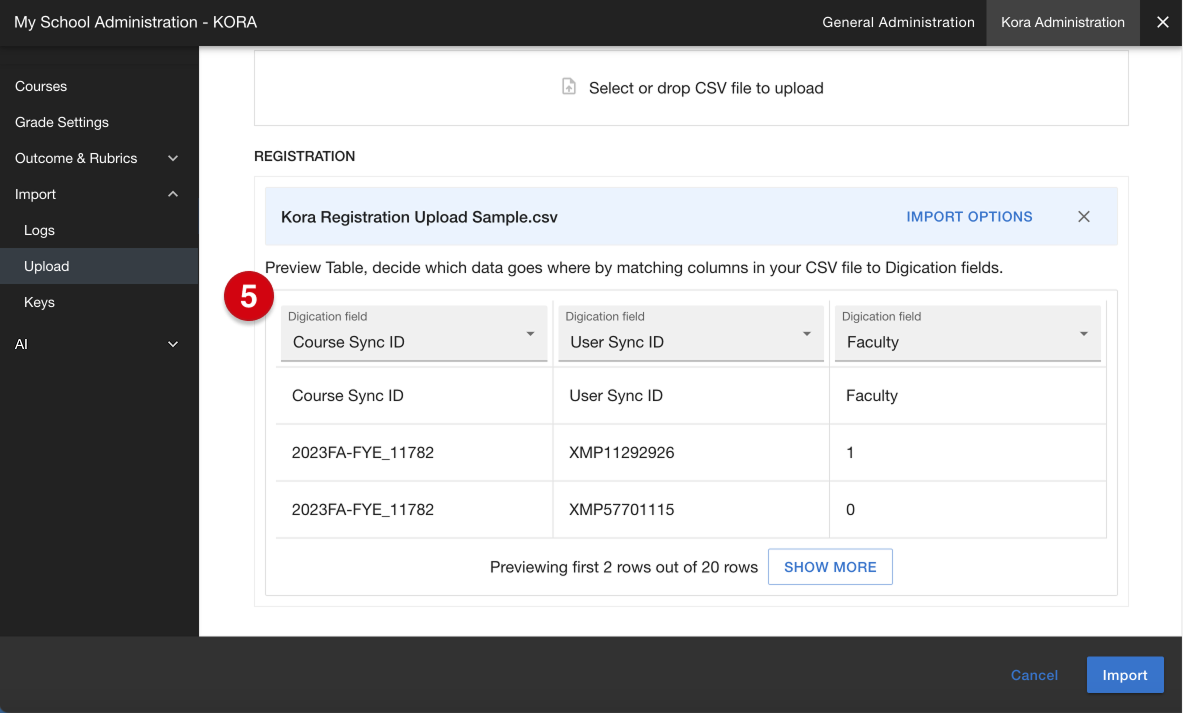Click SHOW MORE rows button
The width and height of the screenshot is (1200, 713).
click(x=830, y=567)
